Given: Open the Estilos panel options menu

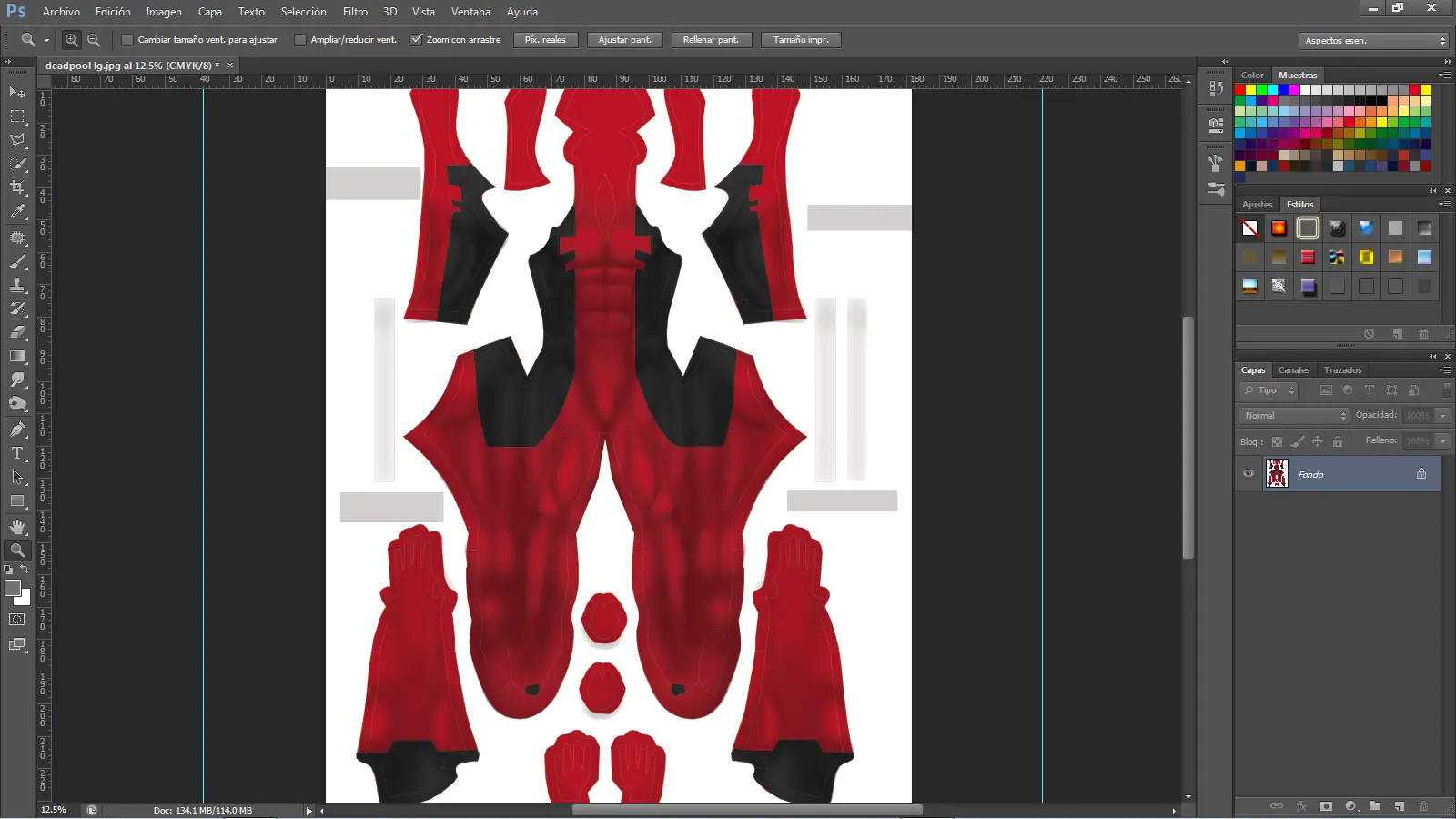Looking at the screenshot, I should pyautogui.click(x=1444, y=205).
